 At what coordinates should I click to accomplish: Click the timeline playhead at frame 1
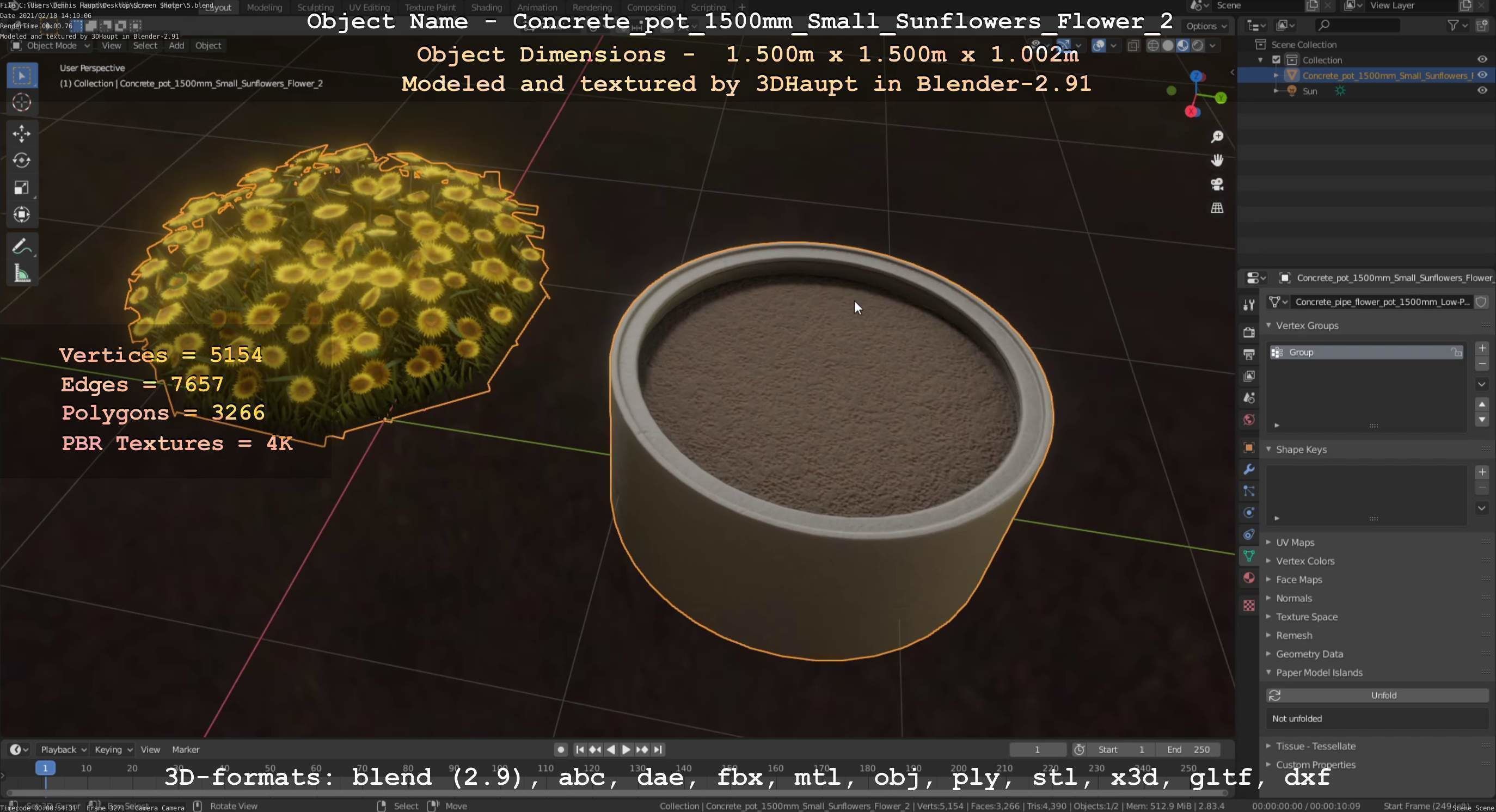(45, 768)
